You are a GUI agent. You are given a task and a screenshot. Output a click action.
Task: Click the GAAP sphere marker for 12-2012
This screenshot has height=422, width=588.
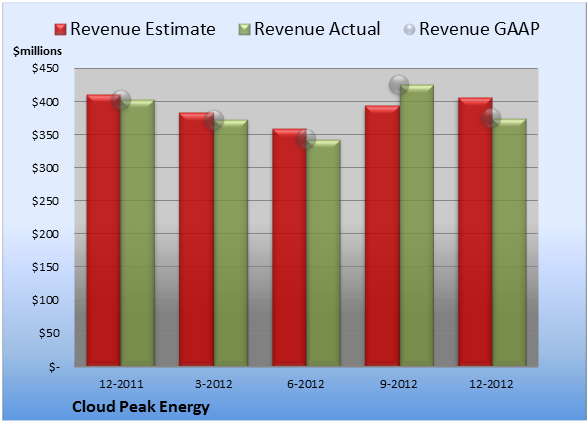[x=491, y=118]
